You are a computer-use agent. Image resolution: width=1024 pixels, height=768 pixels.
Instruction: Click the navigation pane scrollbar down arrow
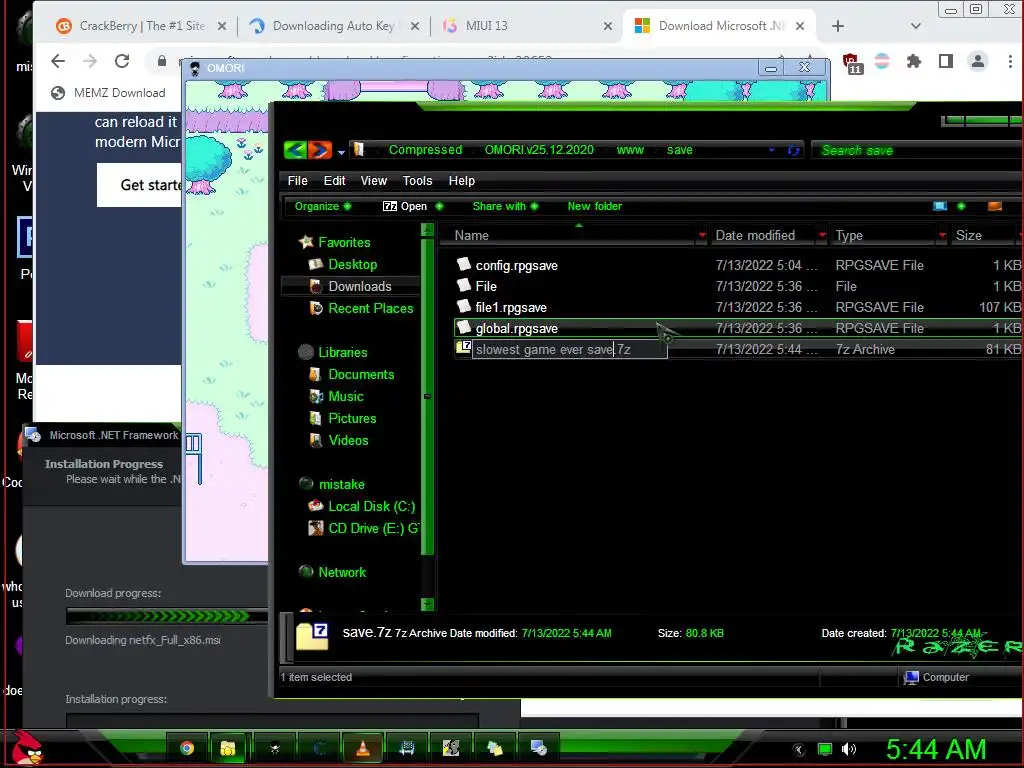[428, 604]
